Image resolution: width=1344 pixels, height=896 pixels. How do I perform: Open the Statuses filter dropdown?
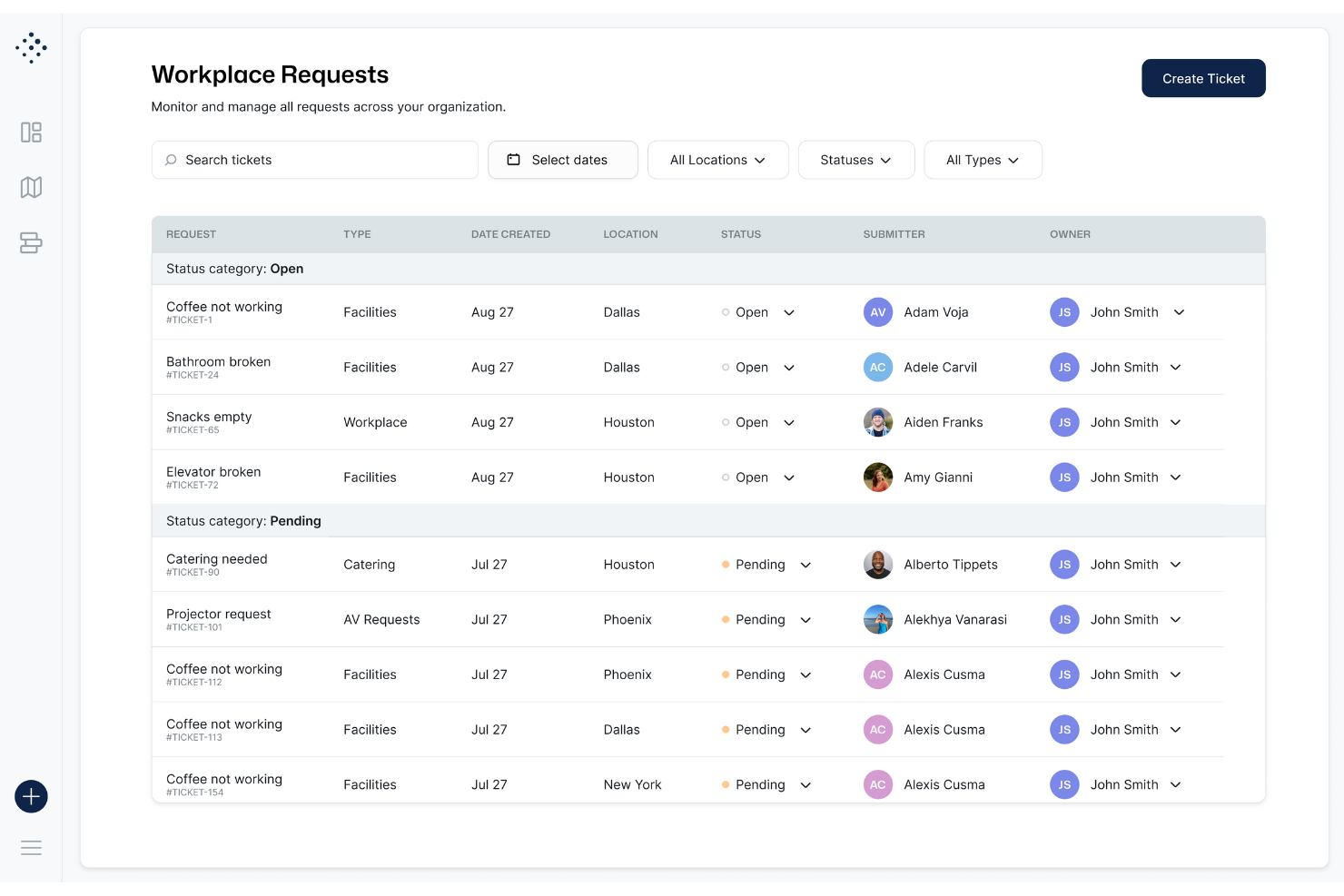point(855,160)
